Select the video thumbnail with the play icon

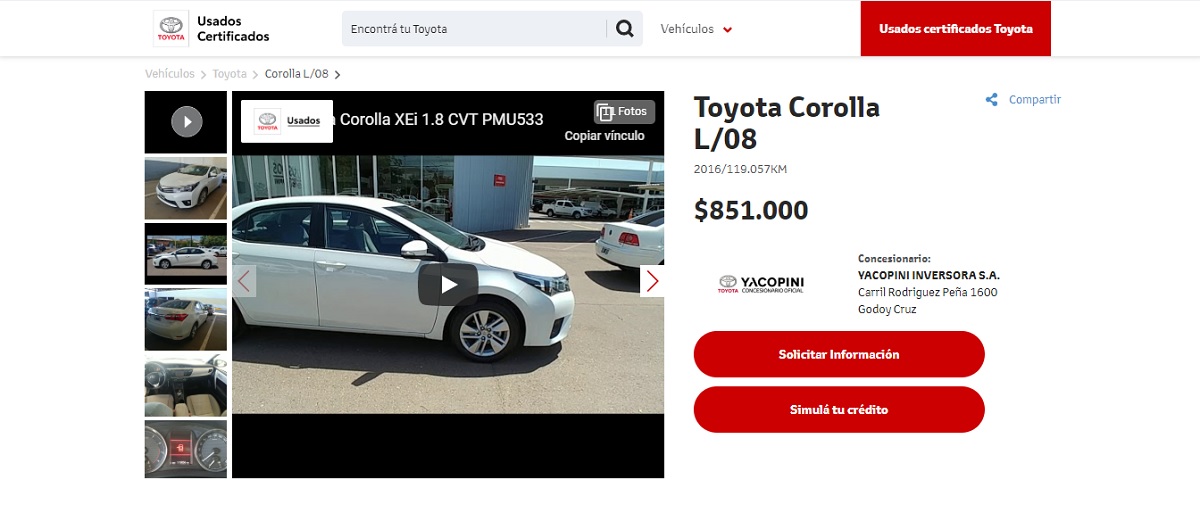point(186,122)
